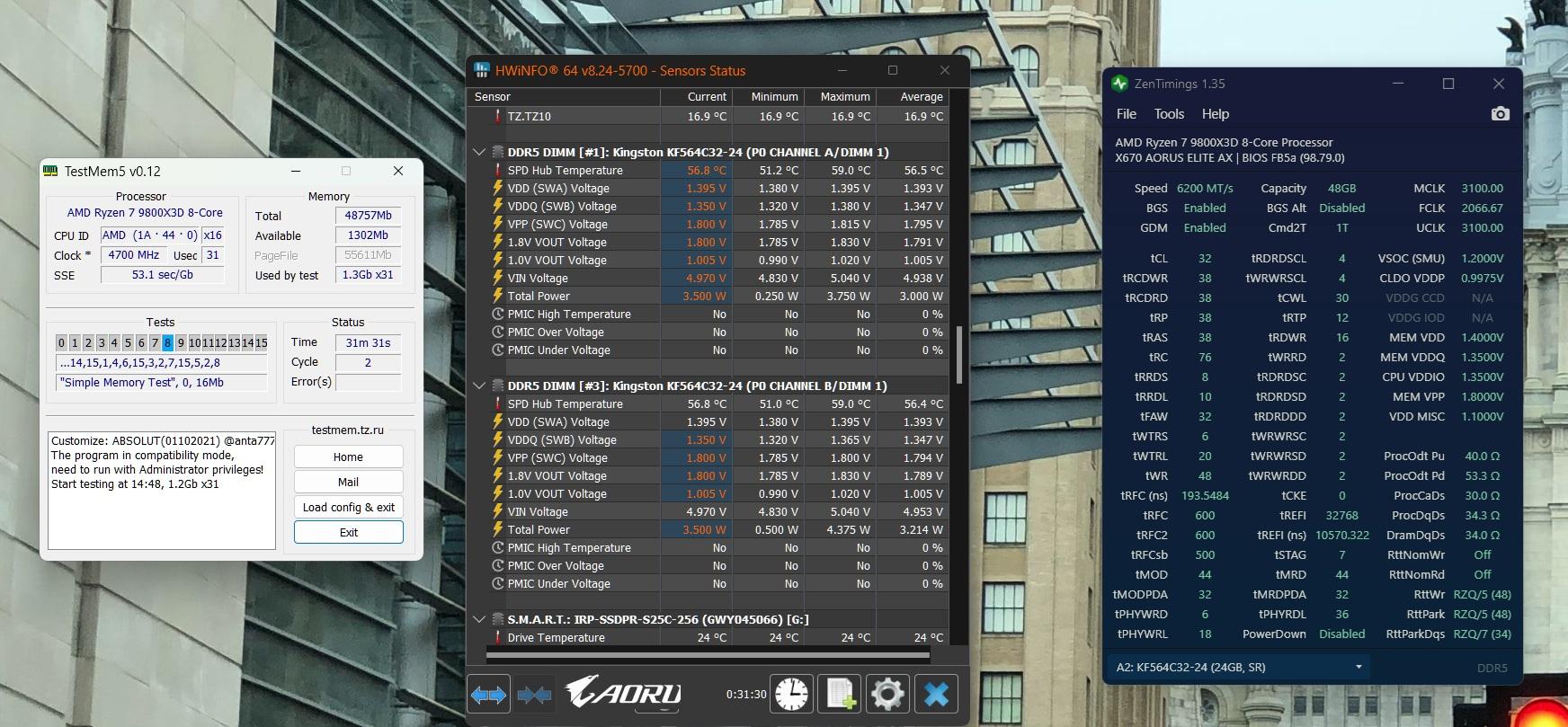The image size is (1568, 727).
Task: Click the Maximum column header in HWiNFO
Action: point(840,96)
